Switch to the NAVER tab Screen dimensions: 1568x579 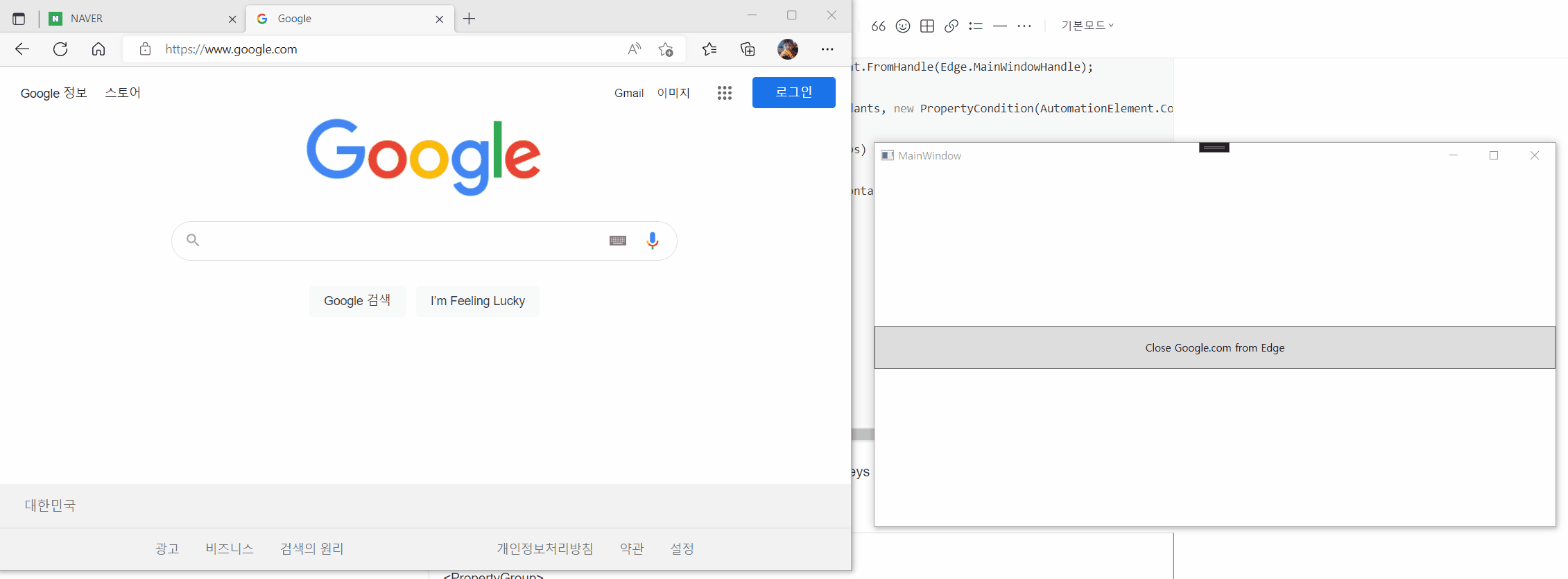click(142, 19)
